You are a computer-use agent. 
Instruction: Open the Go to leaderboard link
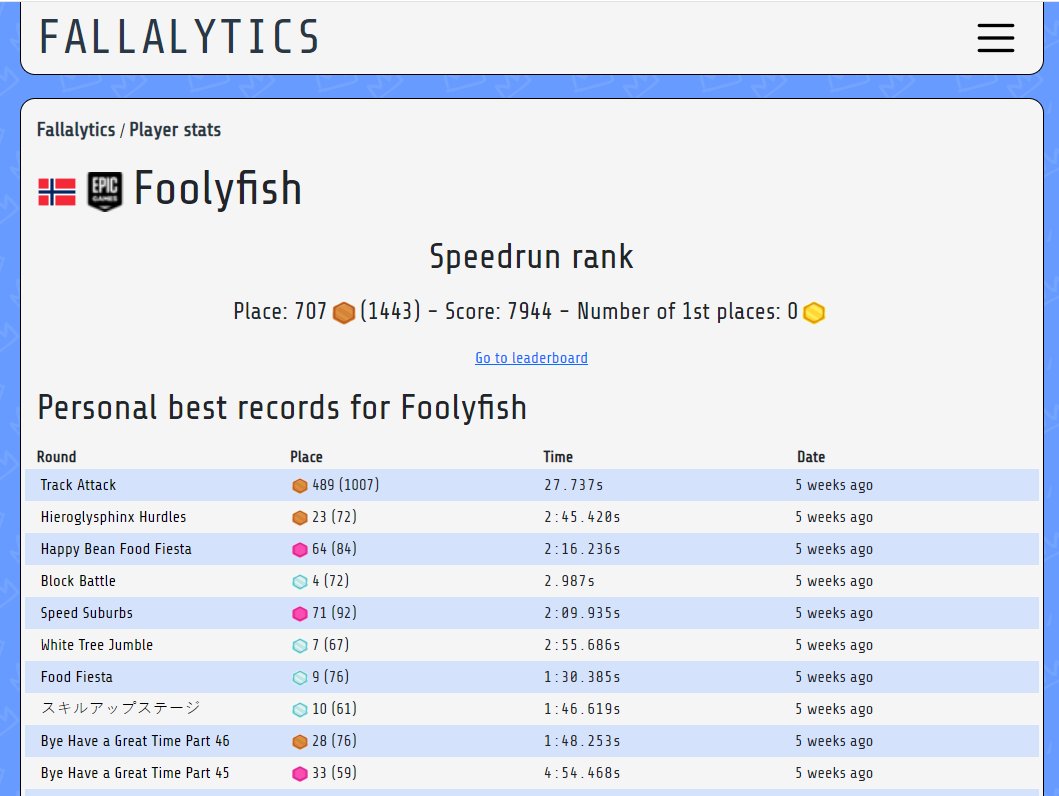pos(531,358)
